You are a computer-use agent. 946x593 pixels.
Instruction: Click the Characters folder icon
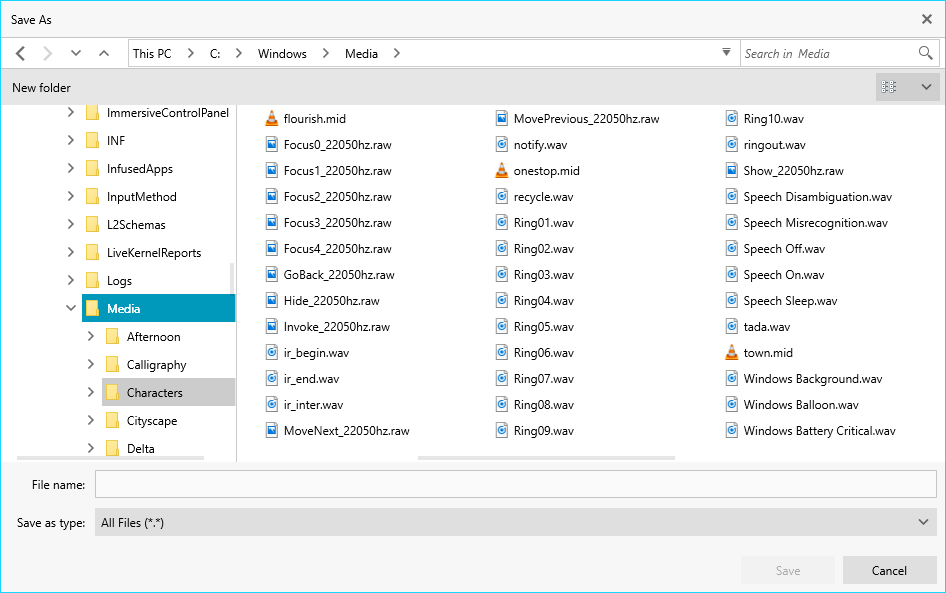[112, 392]
